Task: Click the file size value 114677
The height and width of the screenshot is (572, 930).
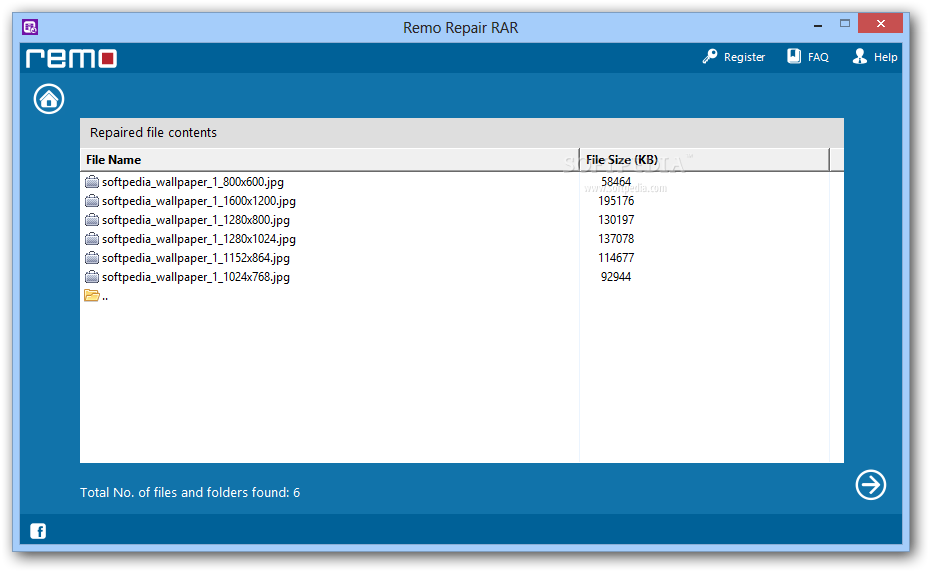Action: coord(616,258)
